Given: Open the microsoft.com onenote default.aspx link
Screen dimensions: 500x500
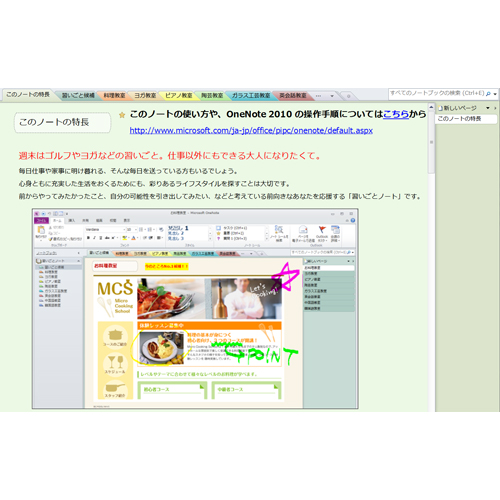Looking at the screenshot, I should 251,130.
